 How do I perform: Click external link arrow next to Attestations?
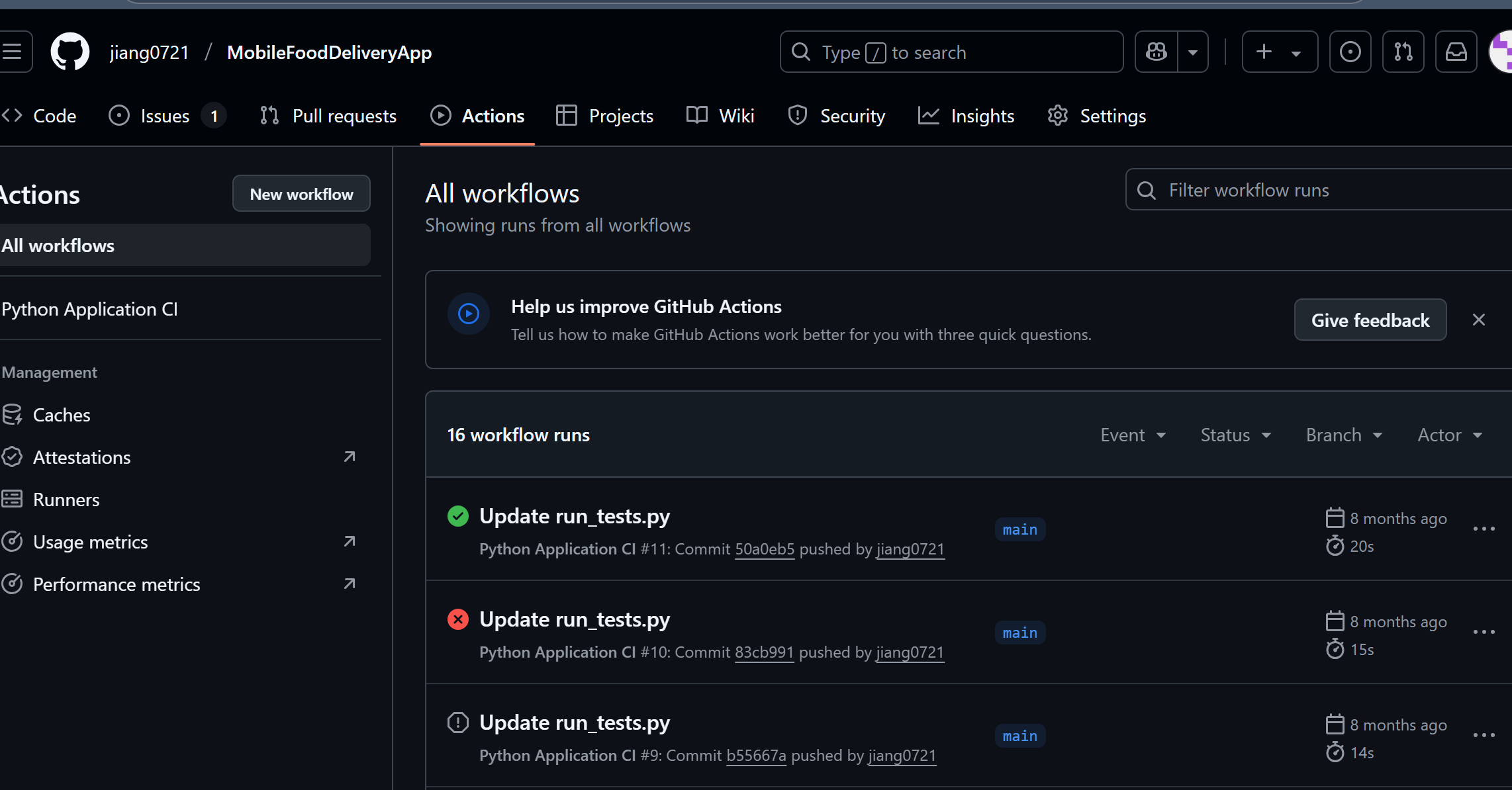[x=350, y=457]
